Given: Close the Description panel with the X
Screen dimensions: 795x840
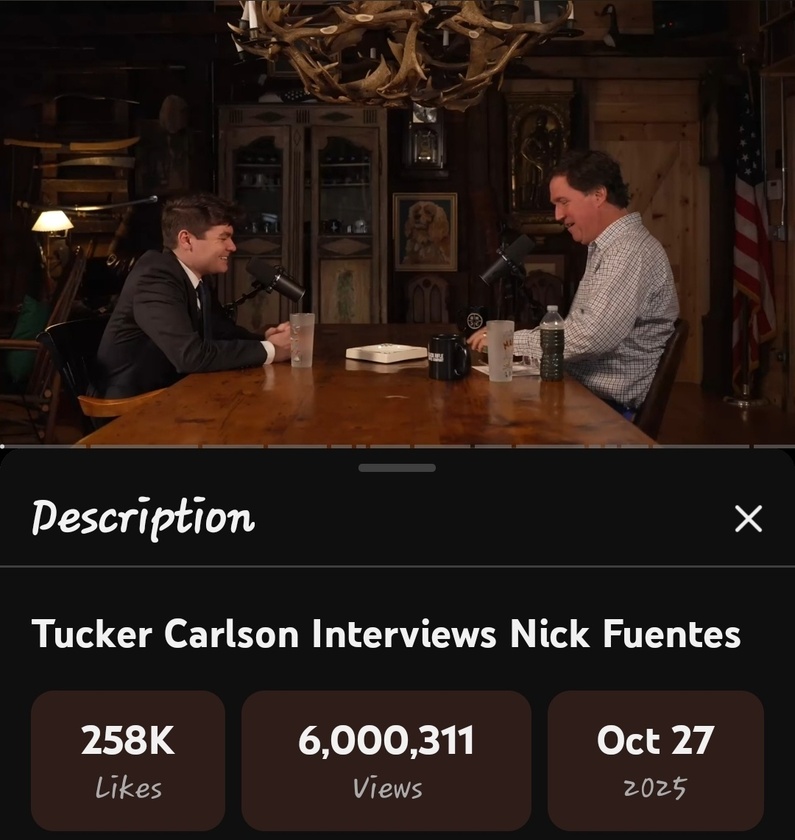Looking at the screenshot, I should click(748, 518).
